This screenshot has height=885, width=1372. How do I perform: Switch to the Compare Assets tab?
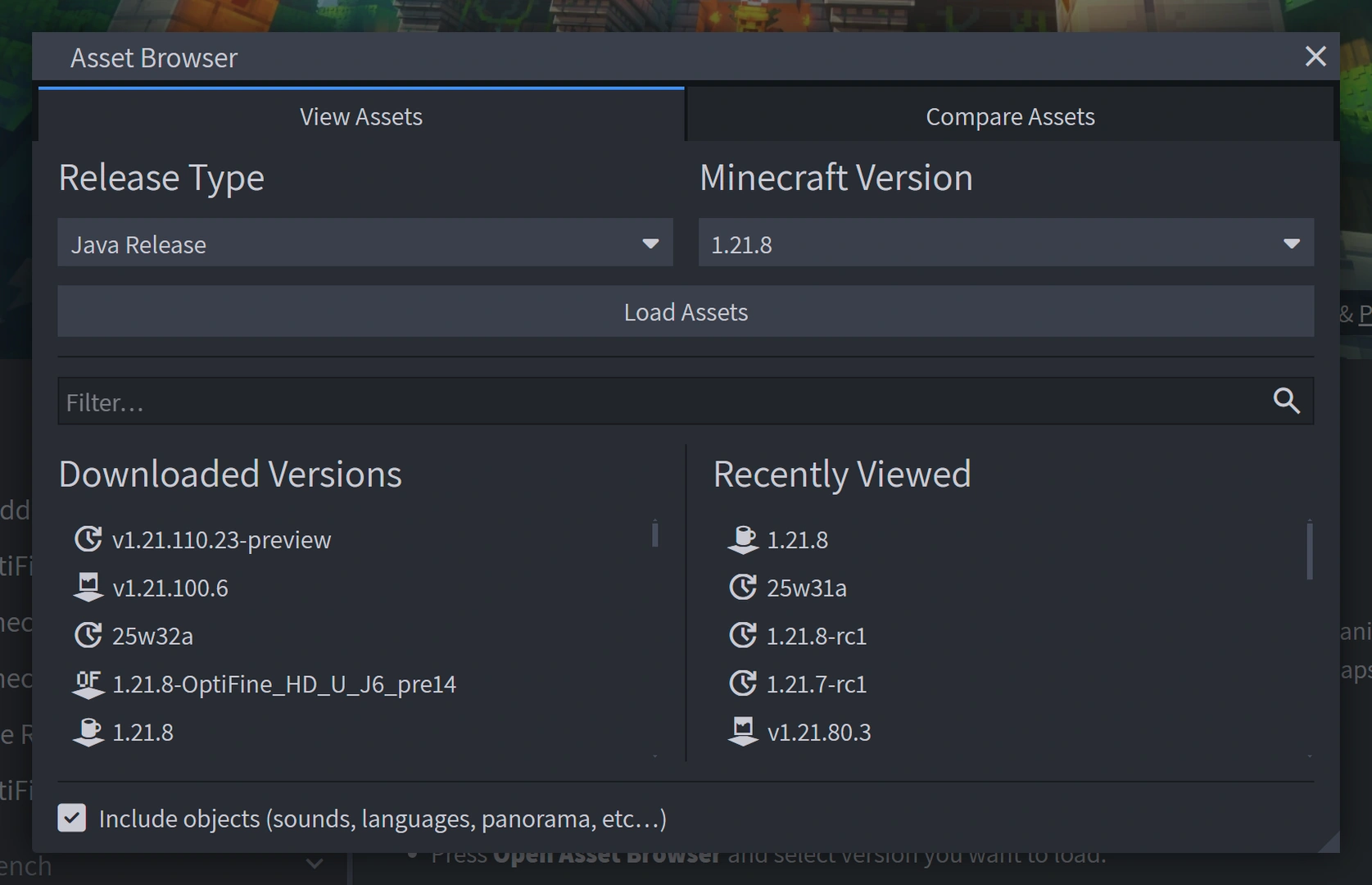click(x=1009, y=116)
